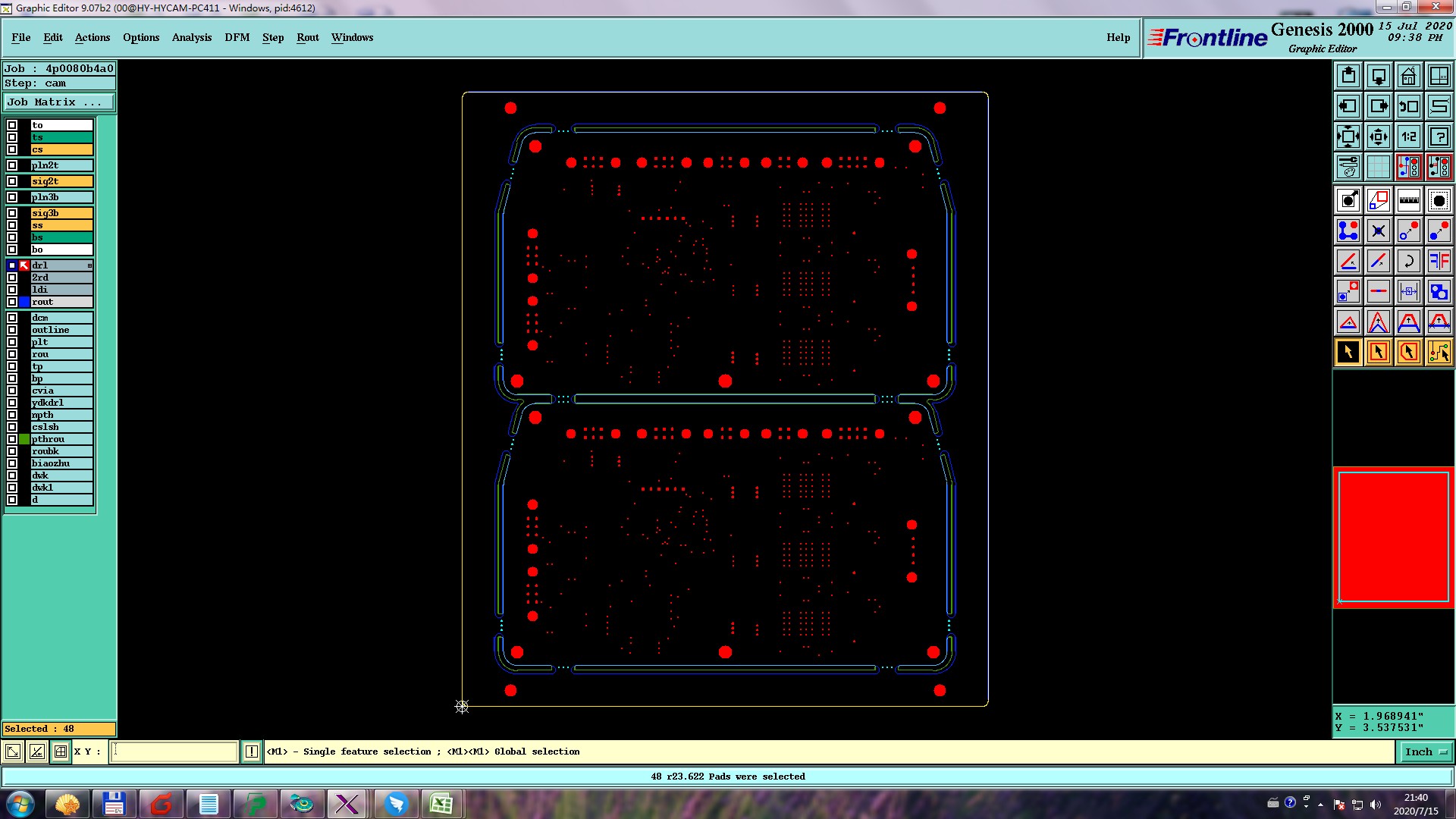
Task: Click the second snap mode button bottom left
Action: 36,752
